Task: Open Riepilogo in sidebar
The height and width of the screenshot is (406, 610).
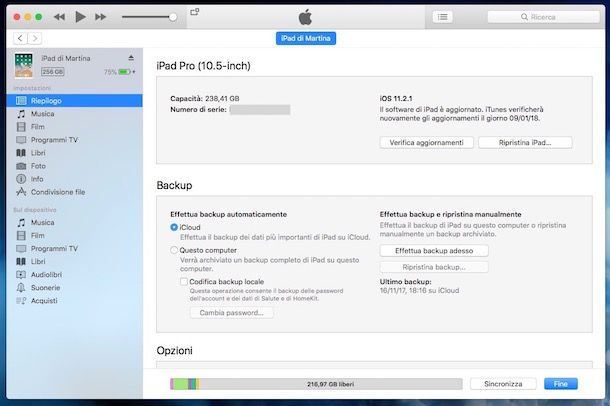Action: tap(74, 101)
